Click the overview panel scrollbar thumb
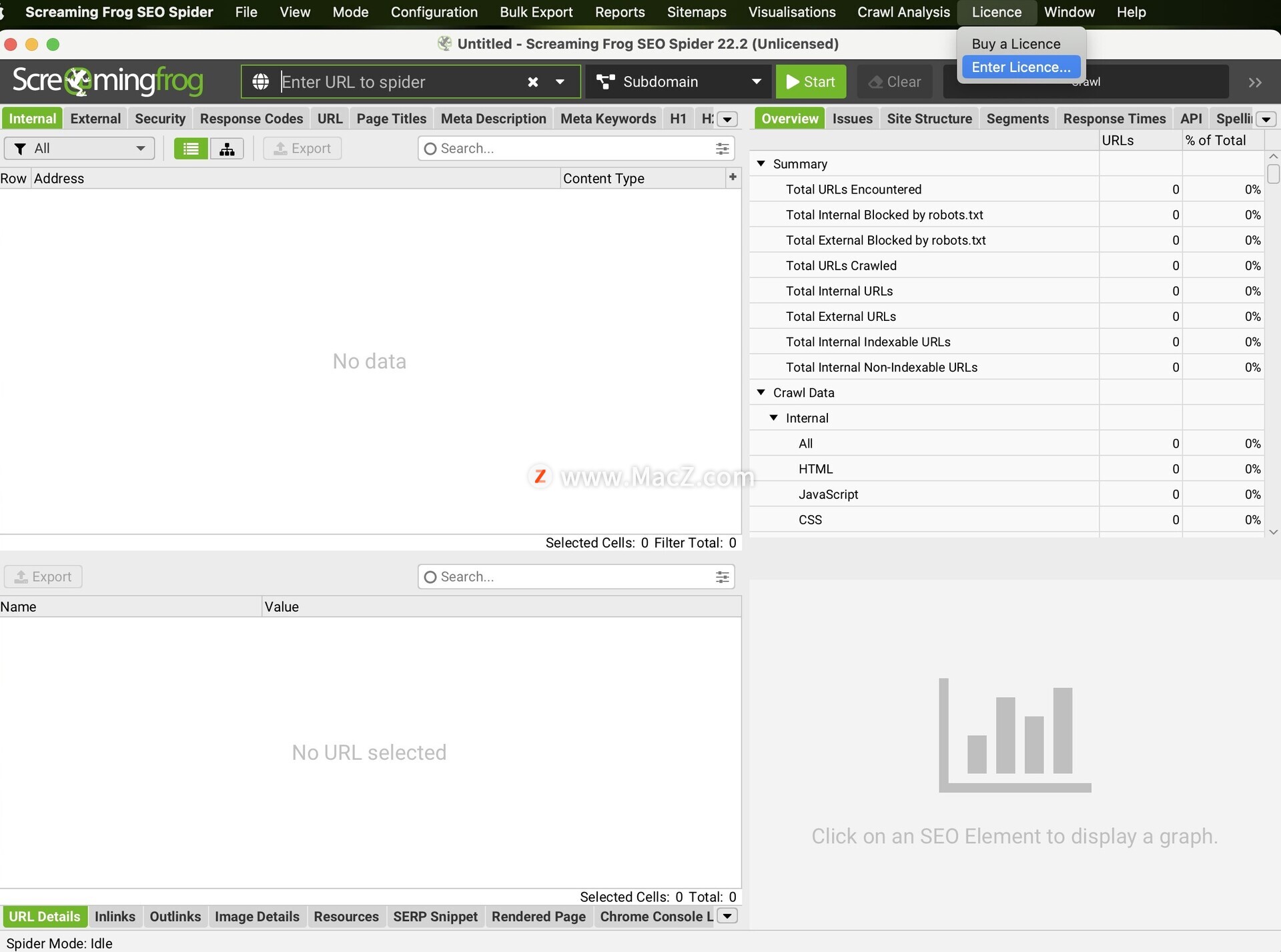This screenshot has width=1281, height=952. click(1273, 173)
